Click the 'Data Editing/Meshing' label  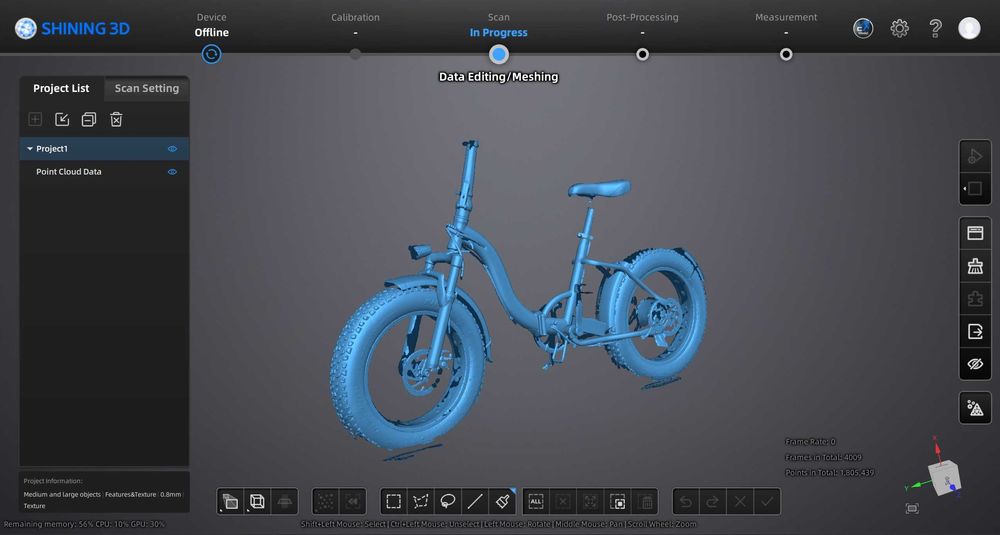point(499,77)
